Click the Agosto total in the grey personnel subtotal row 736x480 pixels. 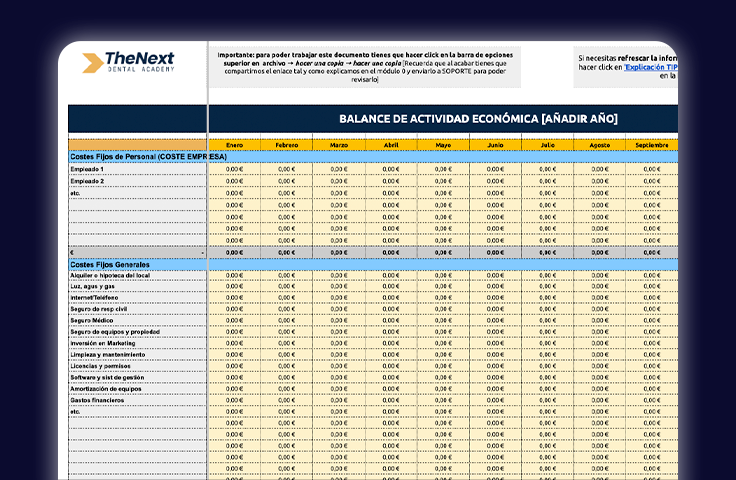pyautogui.click(x=599, y=252)
